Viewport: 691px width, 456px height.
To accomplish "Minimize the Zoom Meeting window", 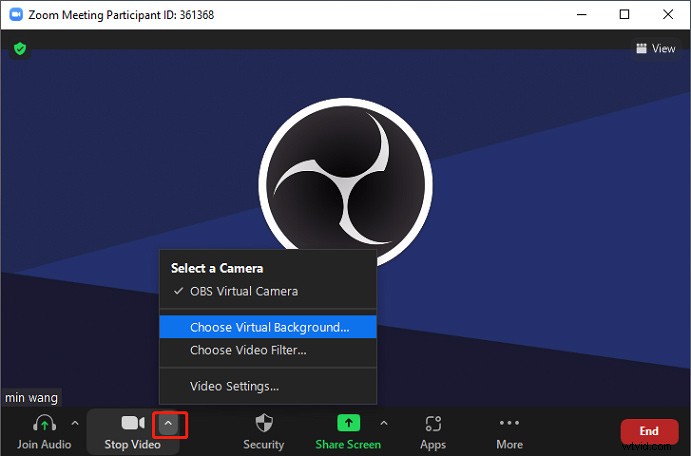I will pyautogui.click(x=582, y=15).
